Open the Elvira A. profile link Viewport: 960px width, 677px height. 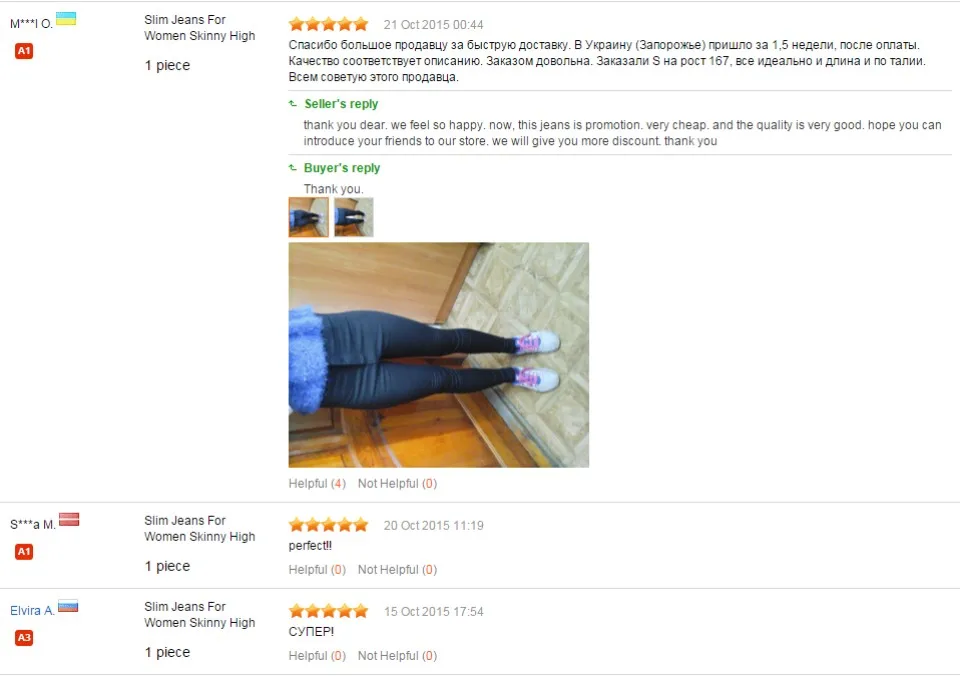pos(32,610)
